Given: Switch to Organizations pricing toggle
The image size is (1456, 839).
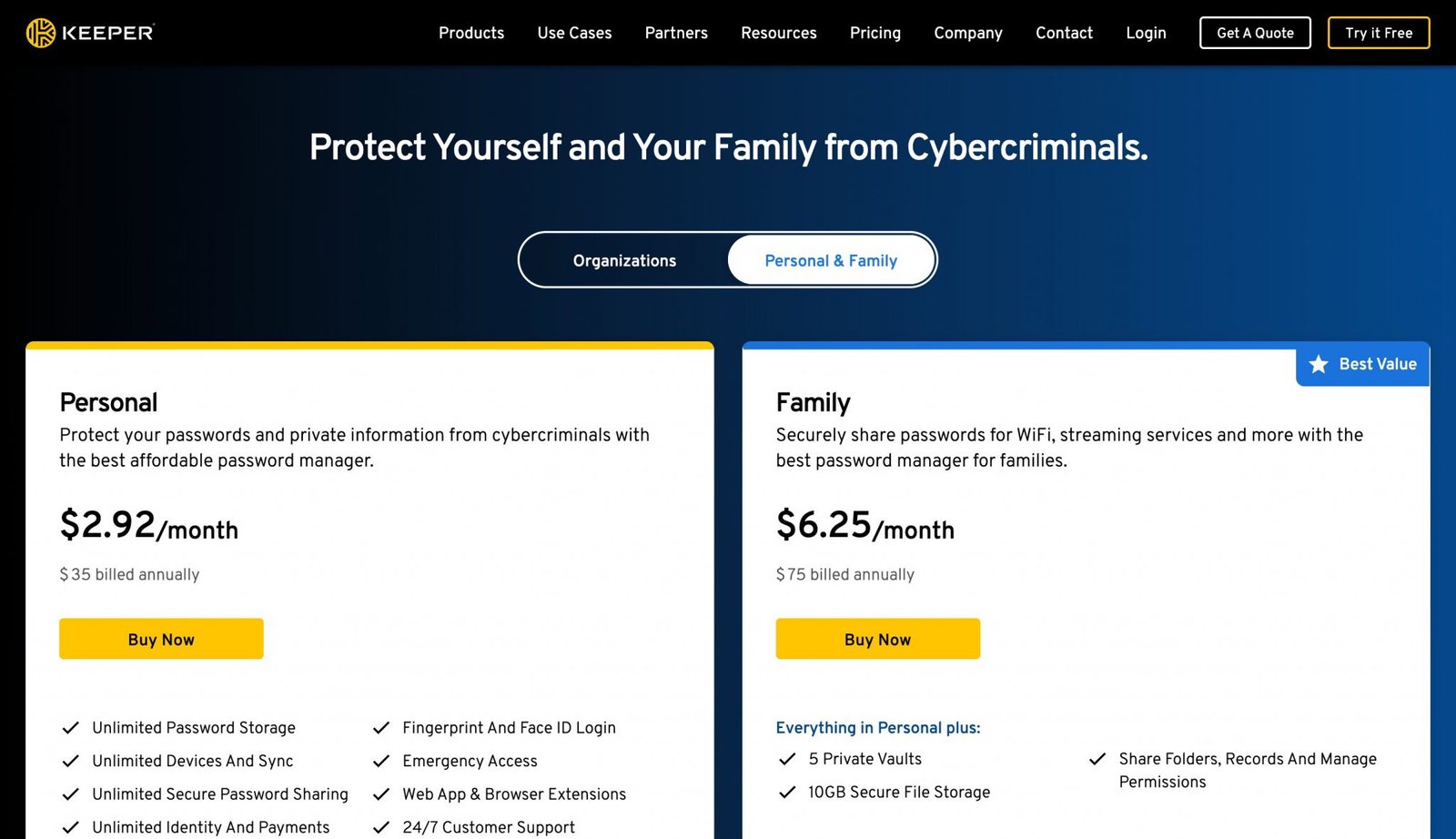Looking at the screenshot, I should [624, 260].
